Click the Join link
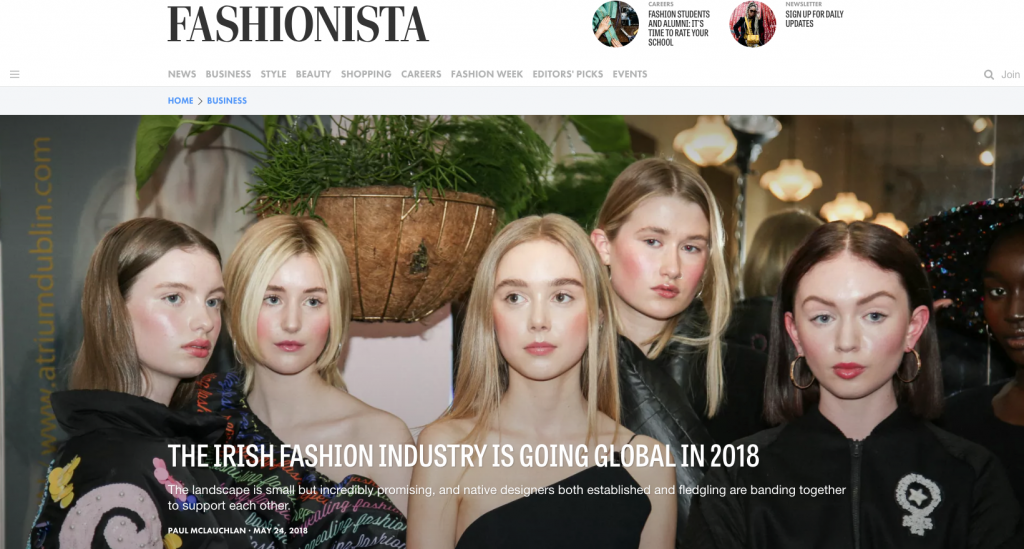 pyautogui.click(x=1010, y=74)
